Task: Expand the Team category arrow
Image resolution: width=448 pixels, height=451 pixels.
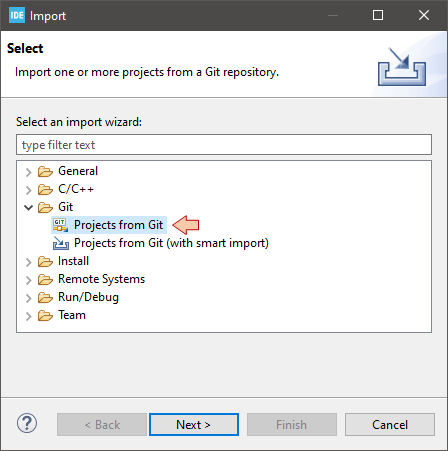Action: (x=29, y=316)
